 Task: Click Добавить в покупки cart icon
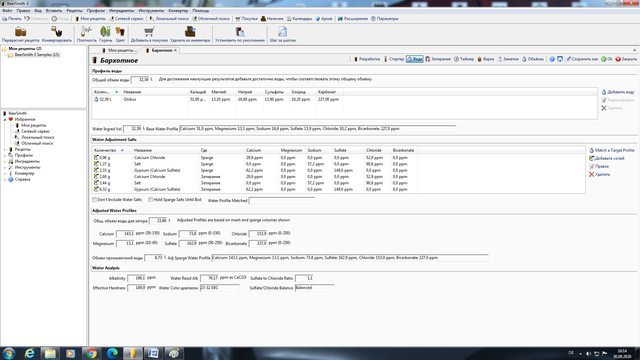(x=149, y=34)
